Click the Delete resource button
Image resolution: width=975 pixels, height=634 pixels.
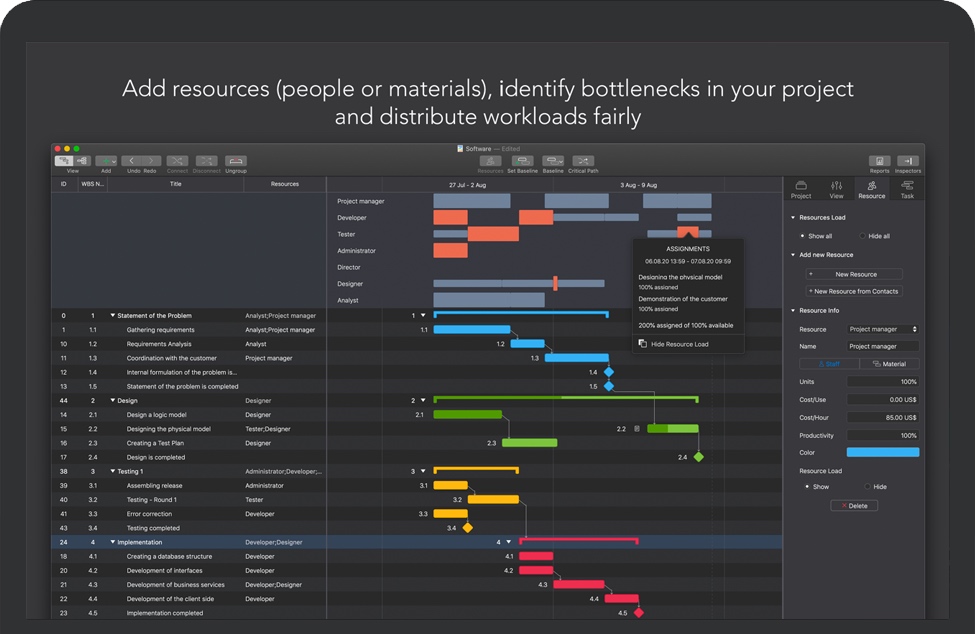click(x=854, y=506)
